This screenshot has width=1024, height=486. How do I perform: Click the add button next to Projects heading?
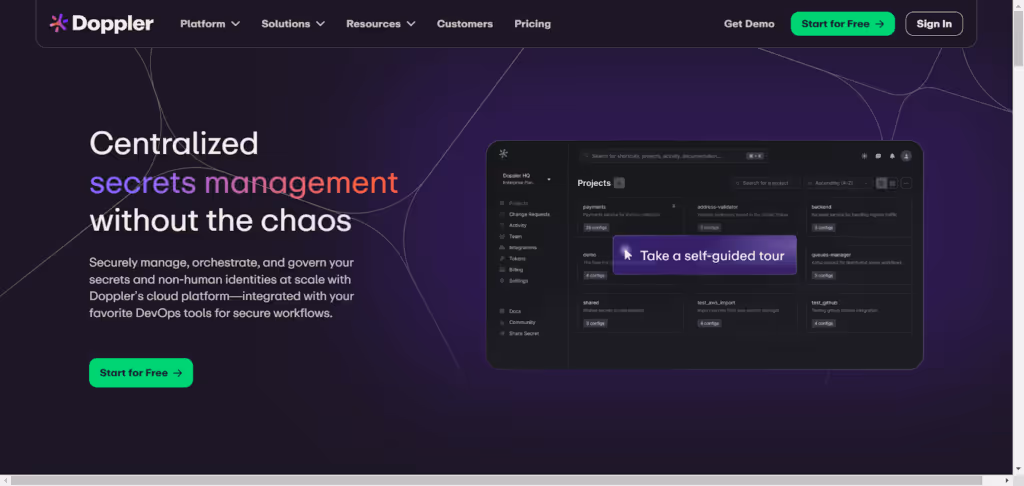[x=619, y=184]
